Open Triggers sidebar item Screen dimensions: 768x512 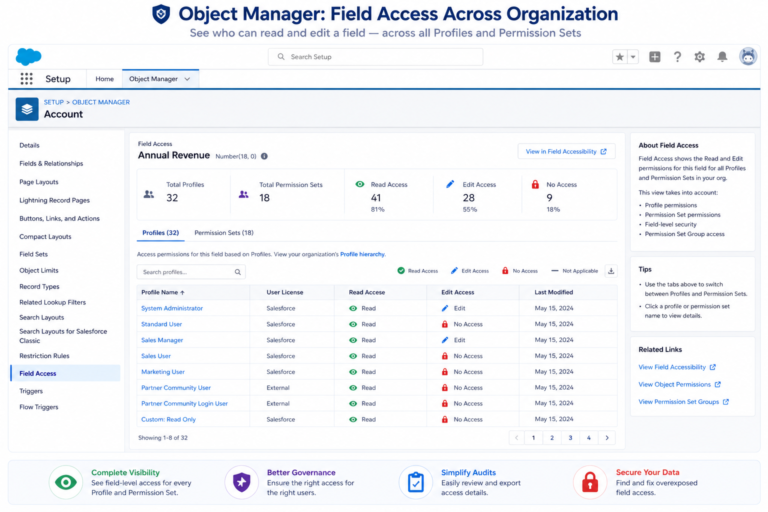[31, 391]
